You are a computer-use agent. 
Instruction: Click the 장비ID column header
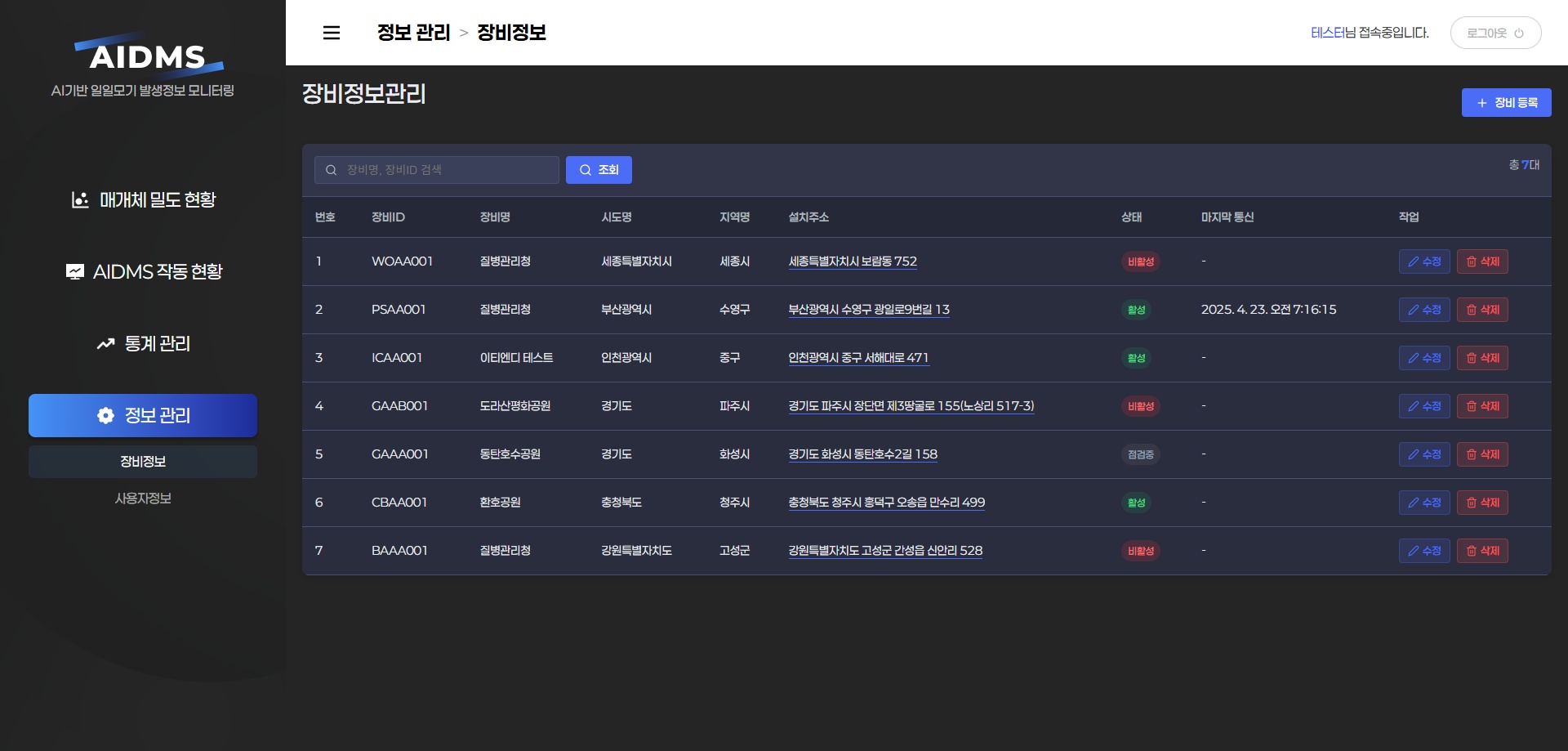pos(388,217)
